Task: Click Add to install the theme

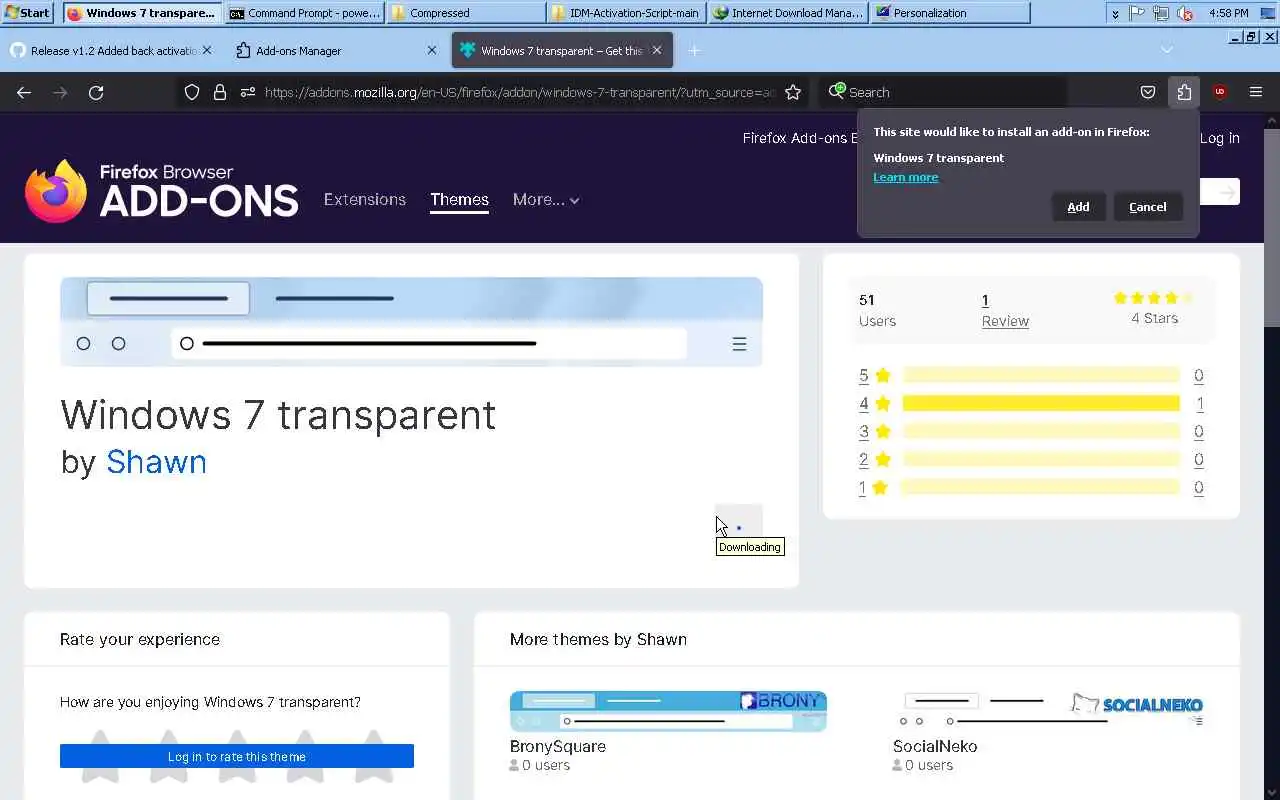Action: coord(1078,207)
